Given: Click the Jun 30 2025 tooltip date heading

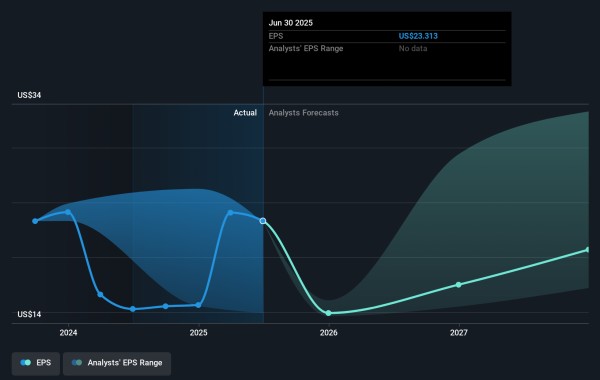Looking at the screenshot, I should point(290,23).
